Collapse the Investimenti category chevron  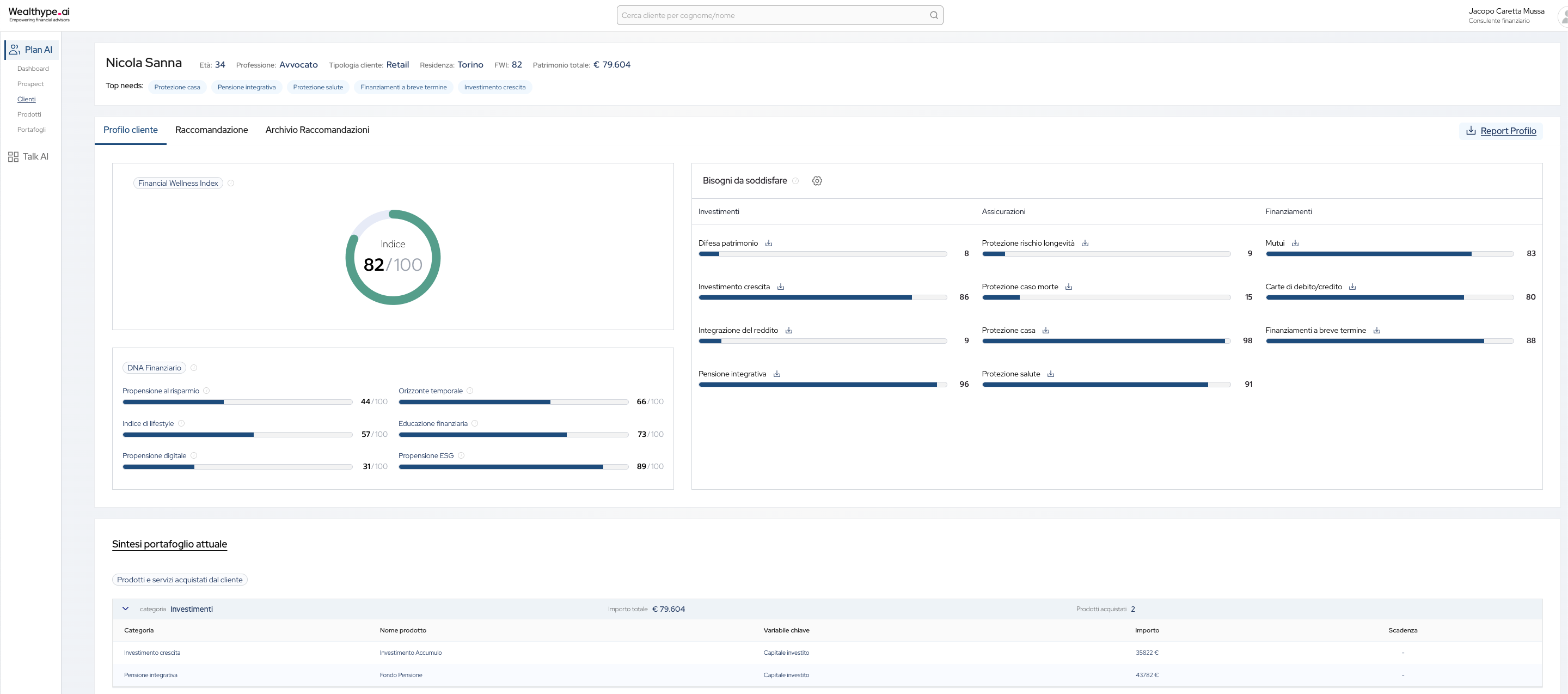(x=125, y=609)
